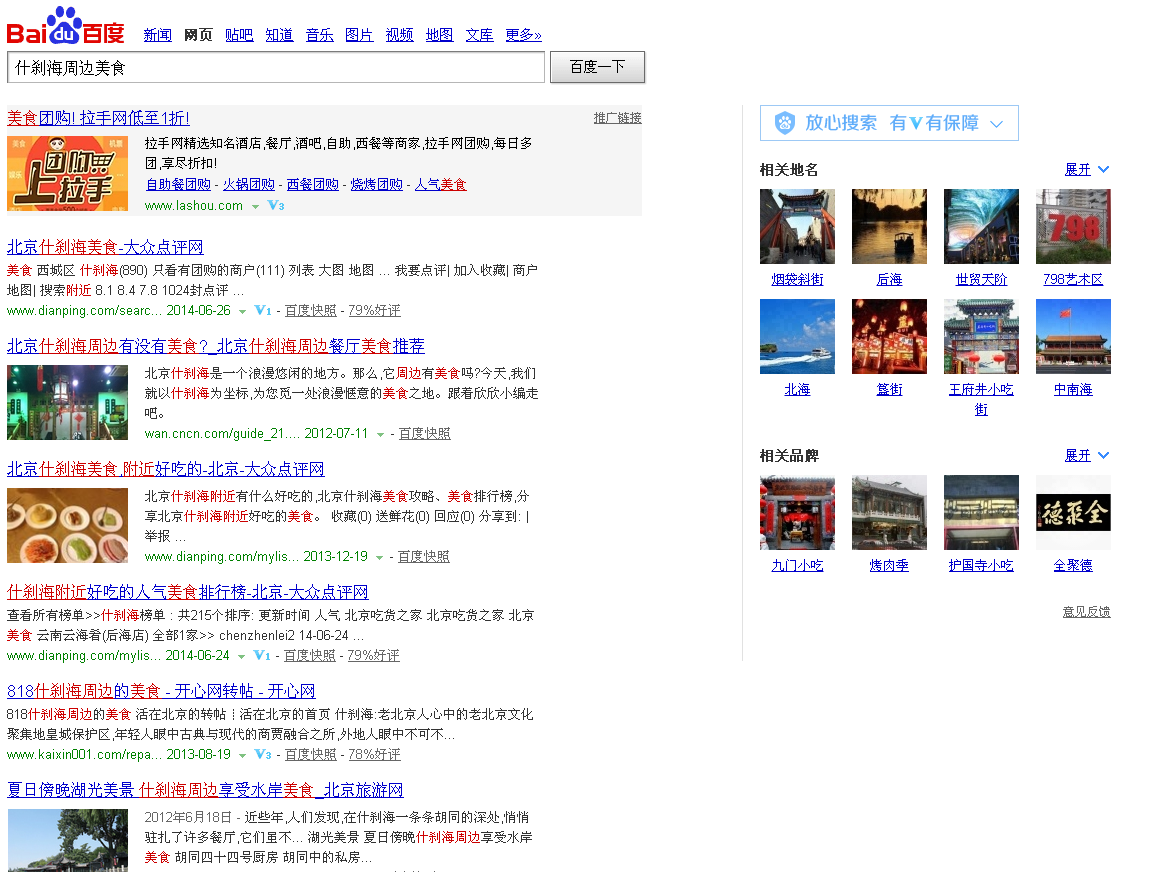Click the 烤肉季 brand thumbnail
Viewport: 1160px width, 875px height.
(x=889, y=513)
